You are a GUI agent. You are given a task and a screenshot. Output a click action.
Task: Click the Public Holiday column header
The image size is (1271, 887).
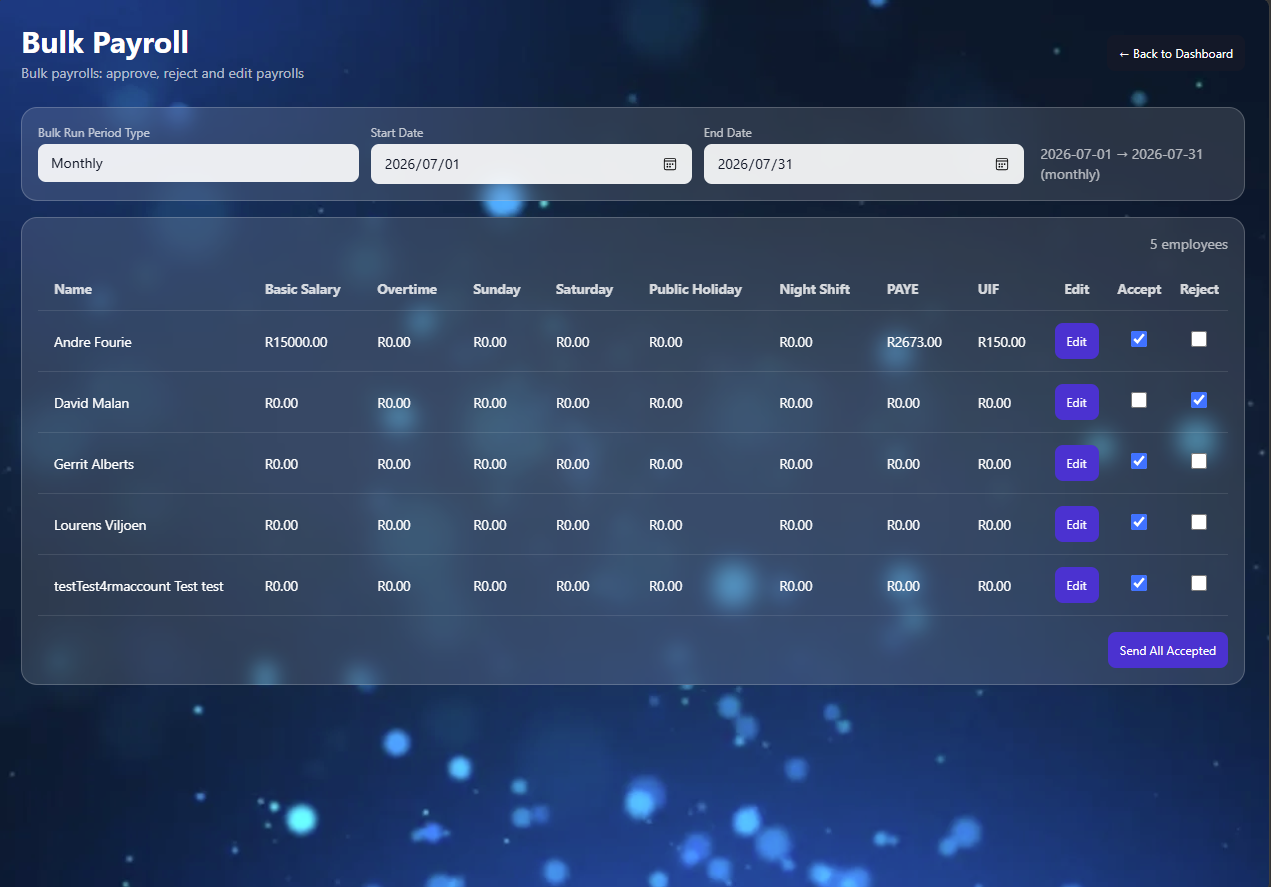[695, 289]
